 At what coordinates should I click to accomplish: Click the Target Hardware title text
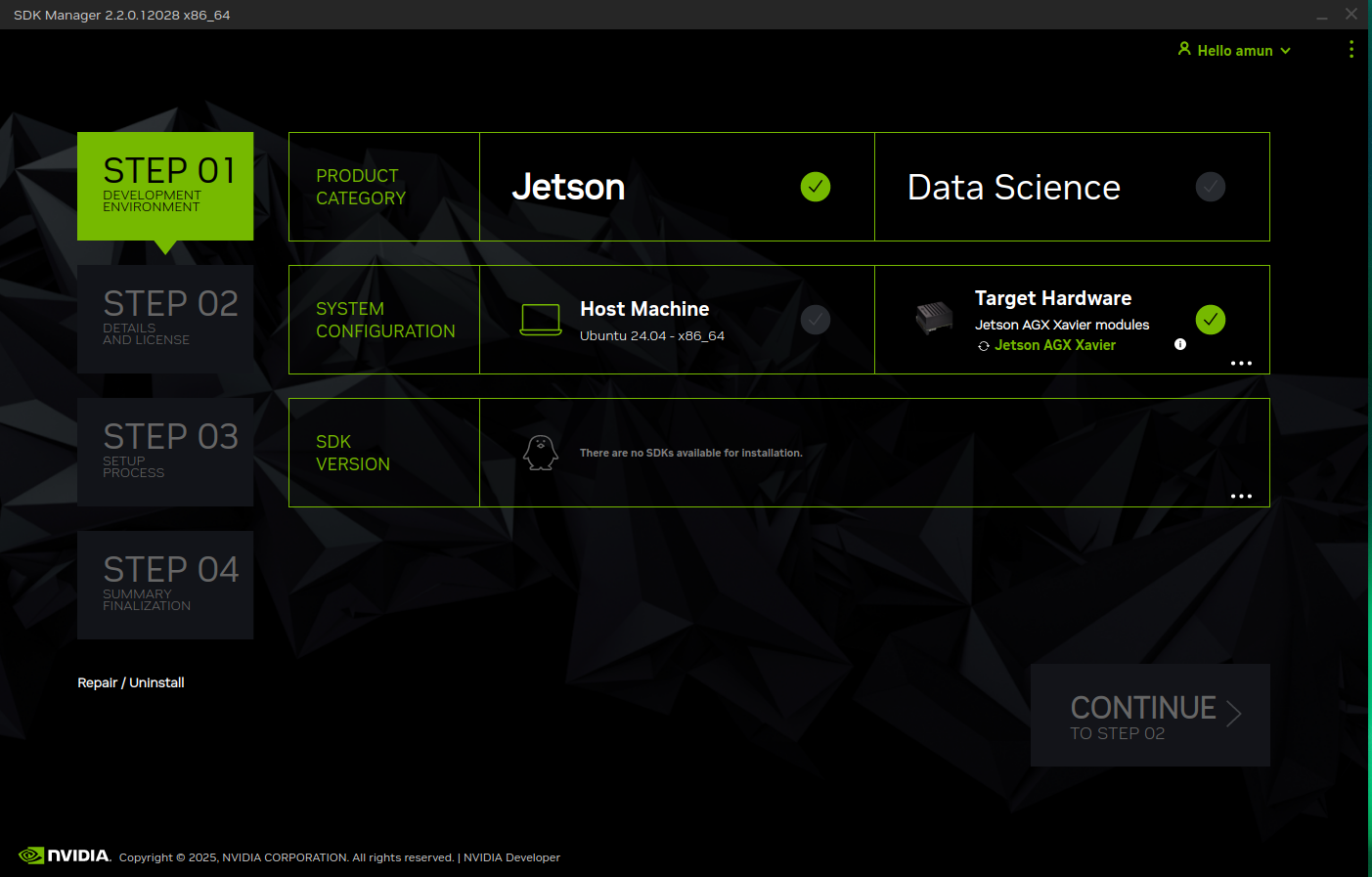tap(1053, 298)
